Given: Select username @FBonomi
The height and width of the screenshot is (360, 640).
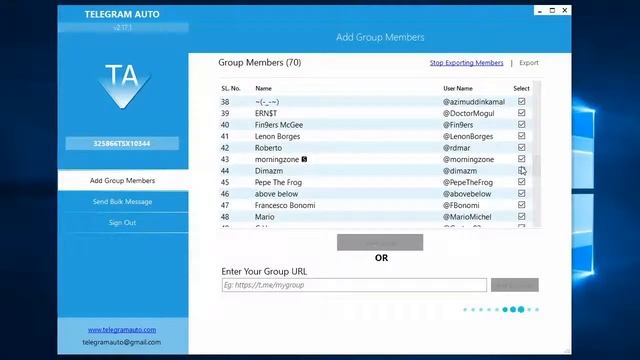Looking at the screenshot, I should pyautogui.click(x=461, y=205).
